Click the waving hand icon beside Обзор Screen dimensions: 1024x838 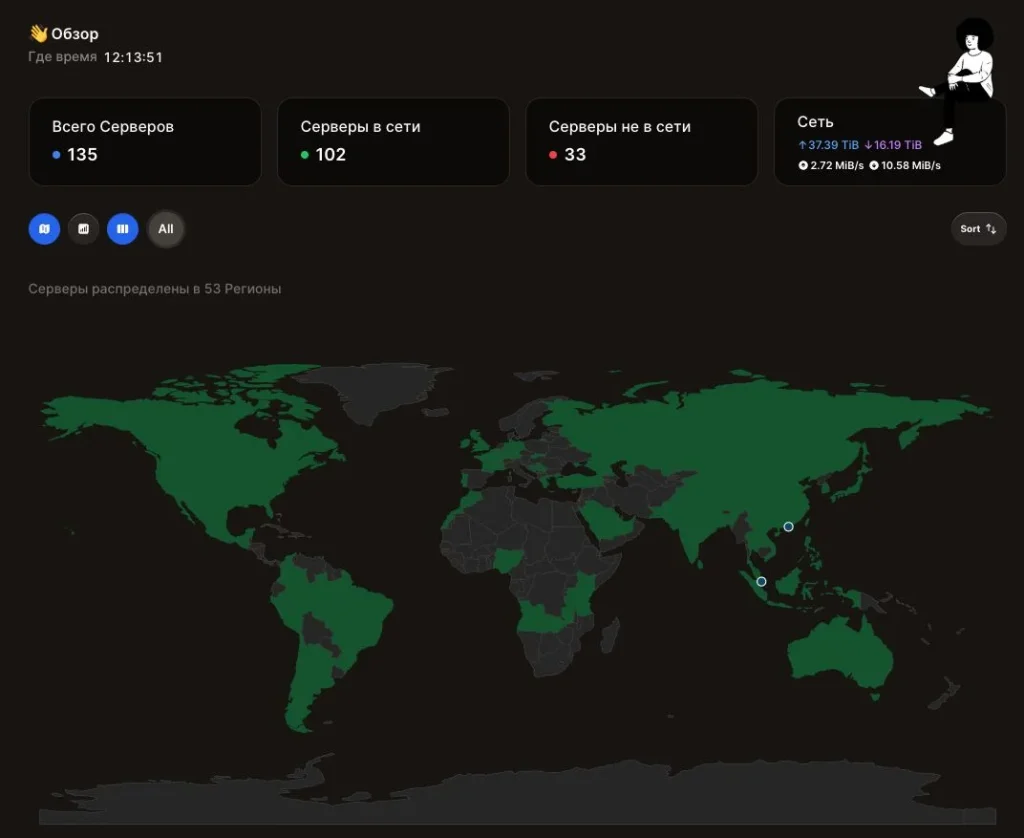(x=39, y=33)
